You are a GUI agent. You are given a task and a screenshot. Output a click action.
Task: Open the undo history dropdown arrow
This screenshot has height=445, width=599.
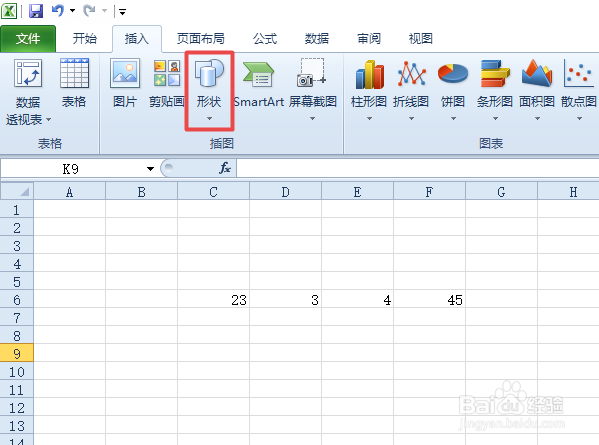72,11
